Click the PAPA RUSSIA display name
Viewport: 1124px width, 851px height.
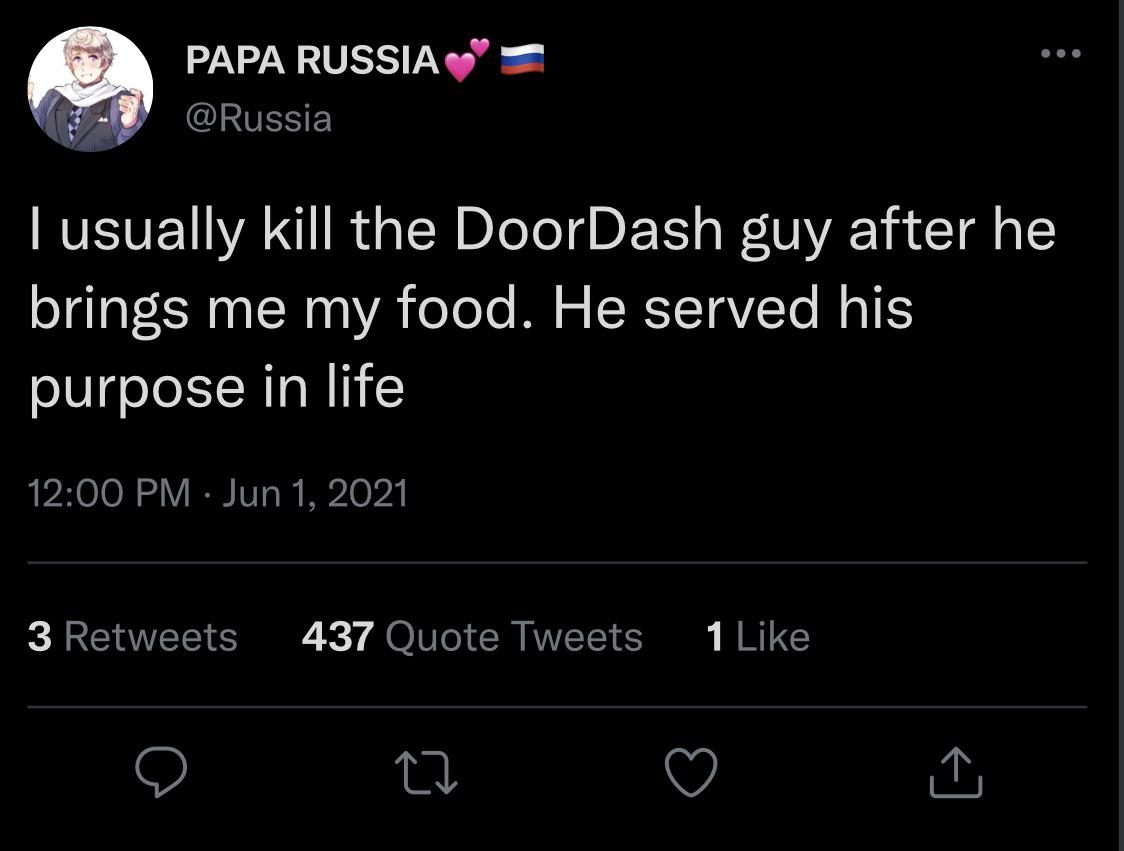[312, 62]
